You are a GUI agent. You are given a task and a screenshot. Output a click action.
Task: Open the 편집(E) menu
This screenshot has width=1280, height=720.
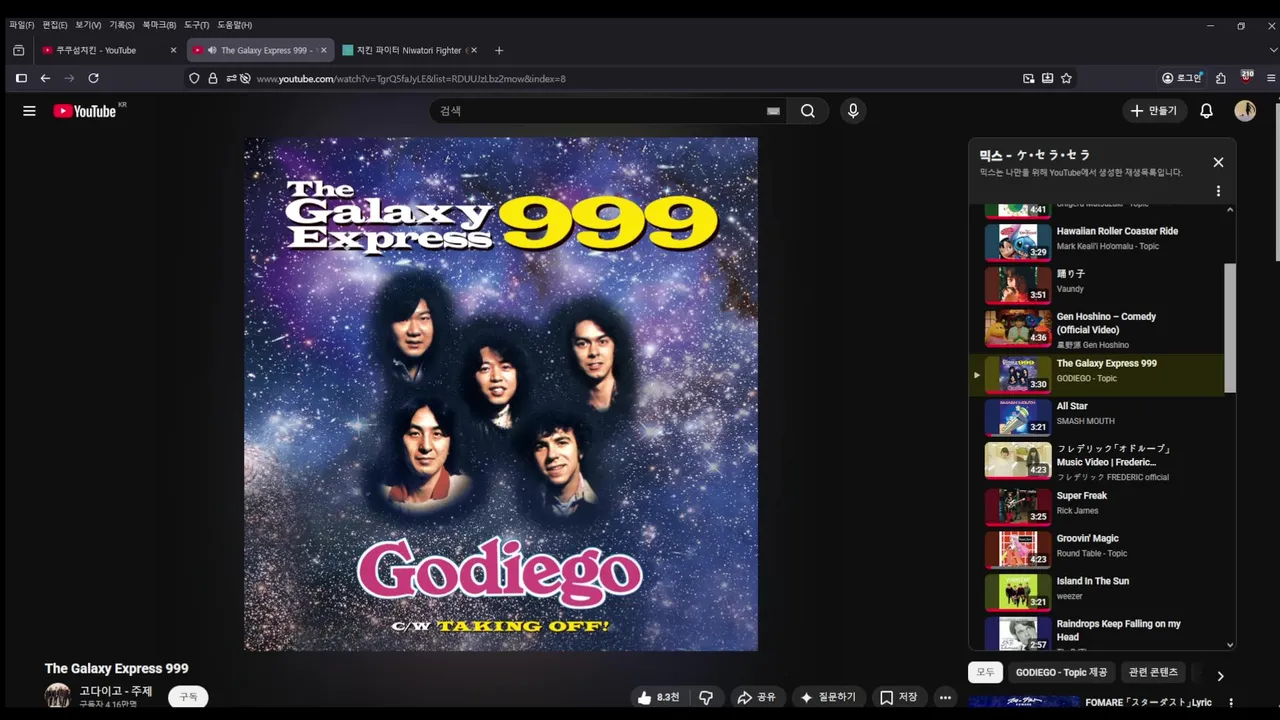coord(54,25)
